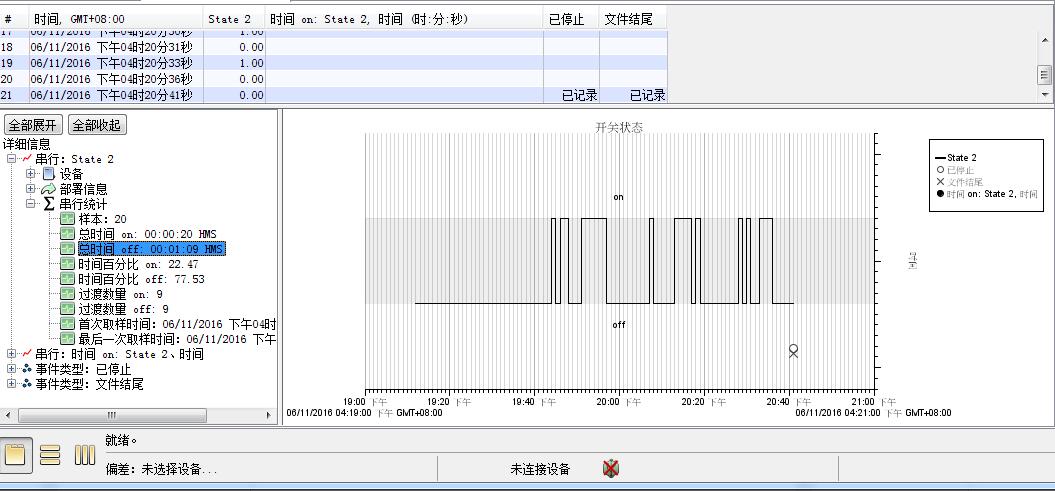This screenshot has height=491, width=1055.
Task: Click the disconnected device status icon
Action: (x=611, y=468)
